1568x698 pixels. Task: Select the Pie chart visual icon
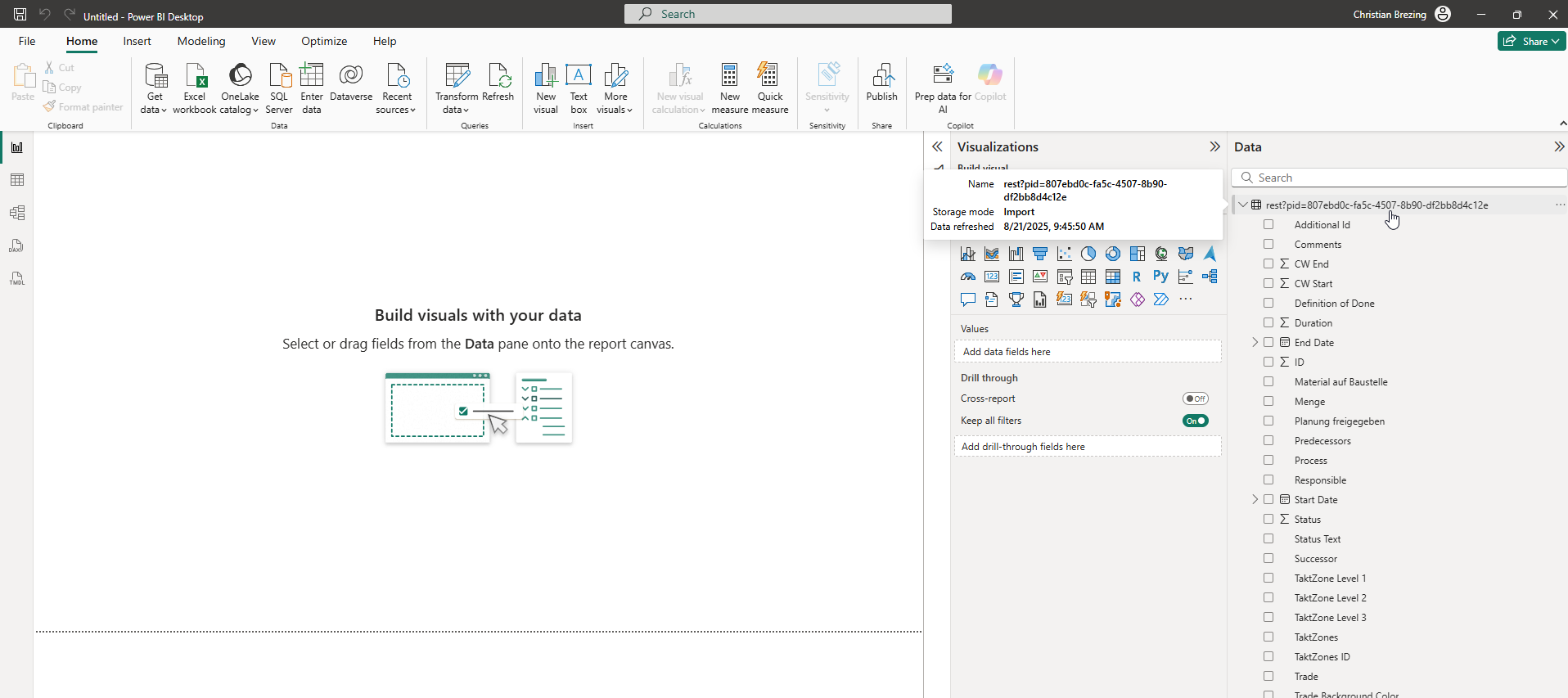(1088, 254)
